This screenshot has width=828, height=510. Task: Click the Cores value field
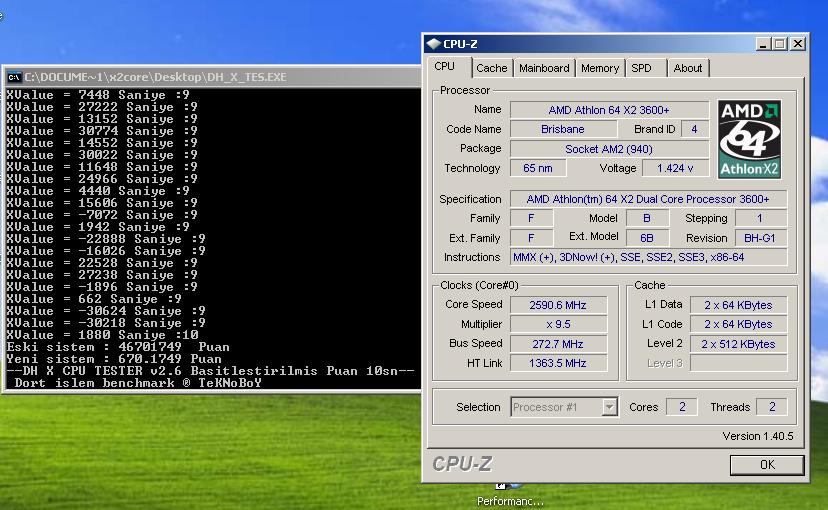point(682,407)
